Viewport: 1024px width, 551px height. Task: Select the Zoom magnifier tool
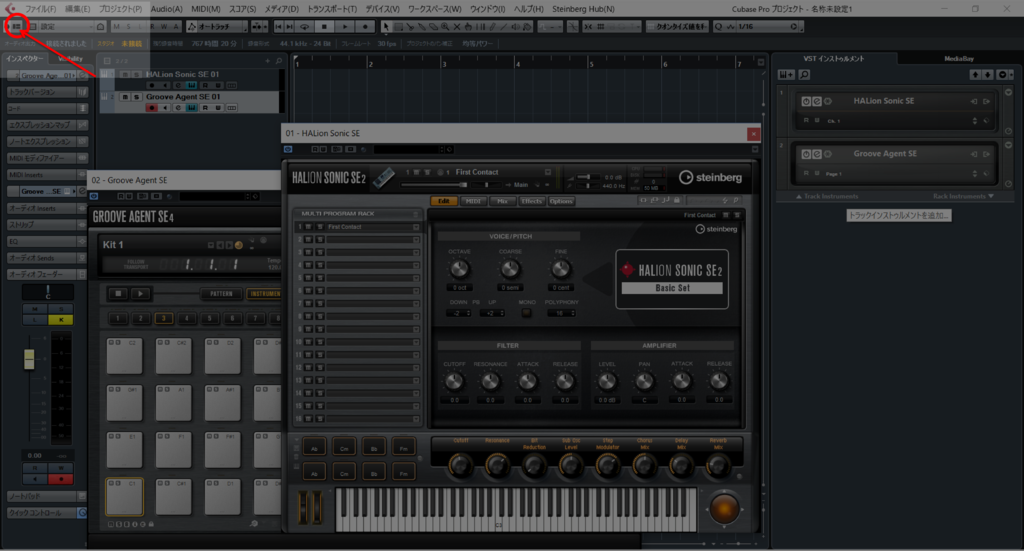(x=445, y=27)
